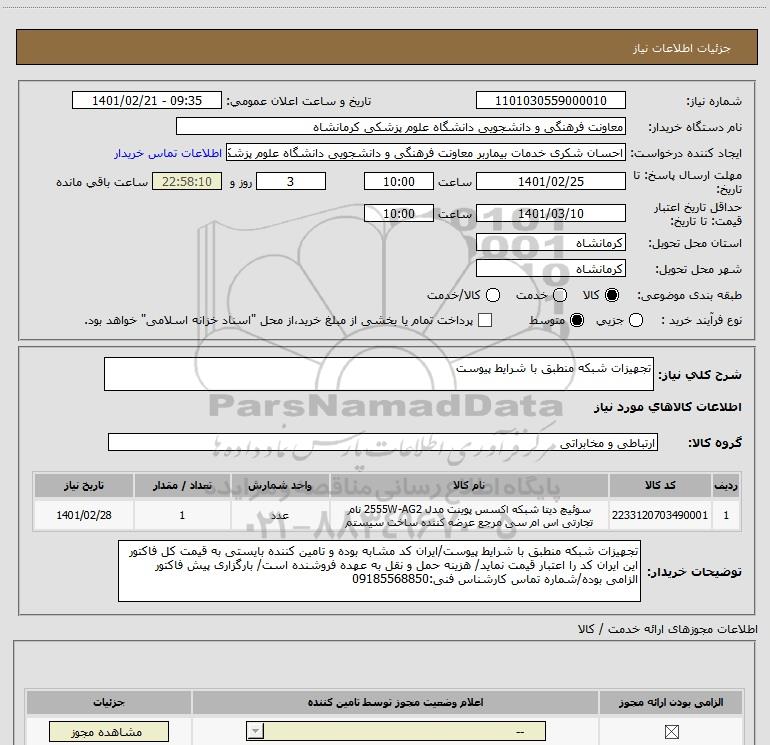The height and width of the screenshot is (745, 770).
Task: Toggle the الزامی بودن ارائه مجوز checkbox
Action: click(671, 732)
